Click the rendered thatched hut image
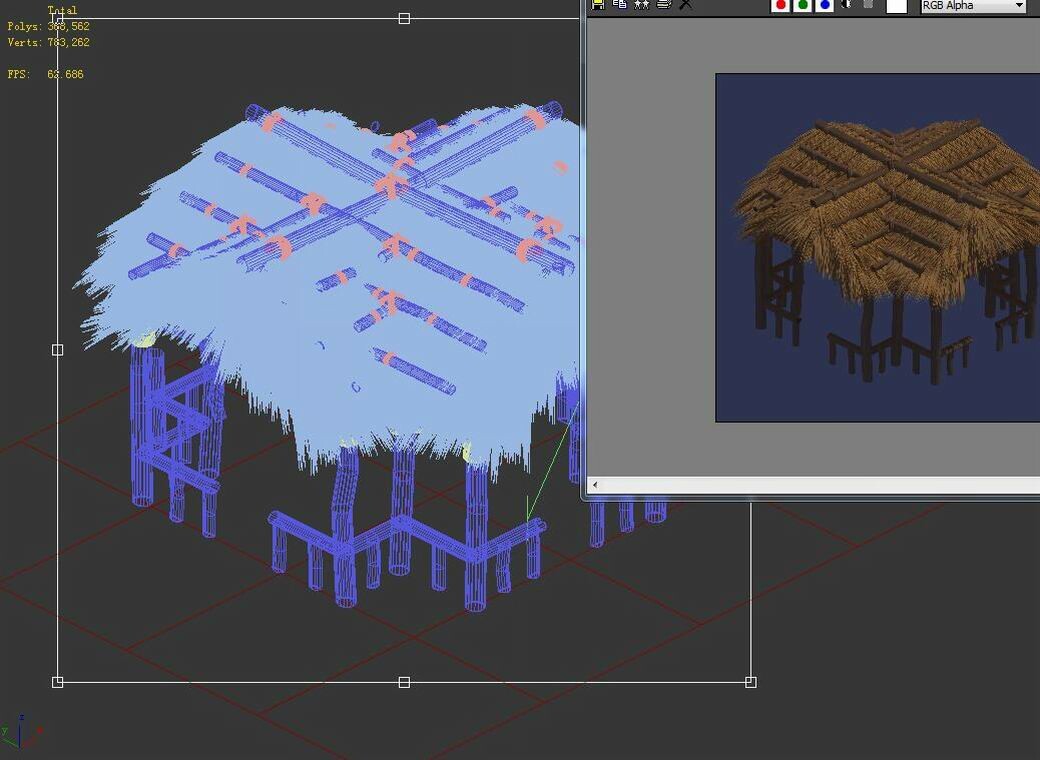The image size is (1040, 760). coord(878,247)
